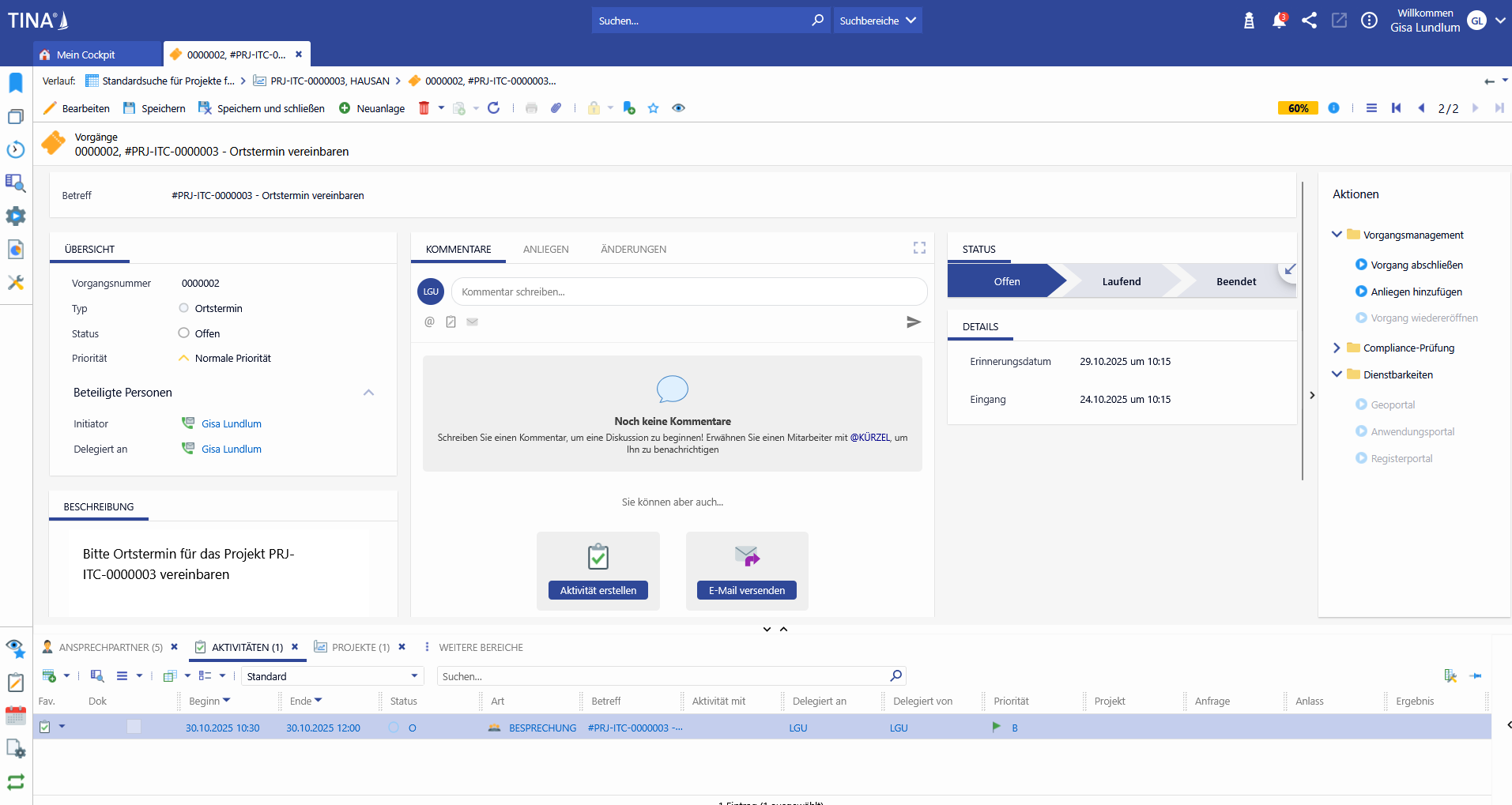Click the notification bell icon
Screen dimensions: 1512x805
point(1278,21)
